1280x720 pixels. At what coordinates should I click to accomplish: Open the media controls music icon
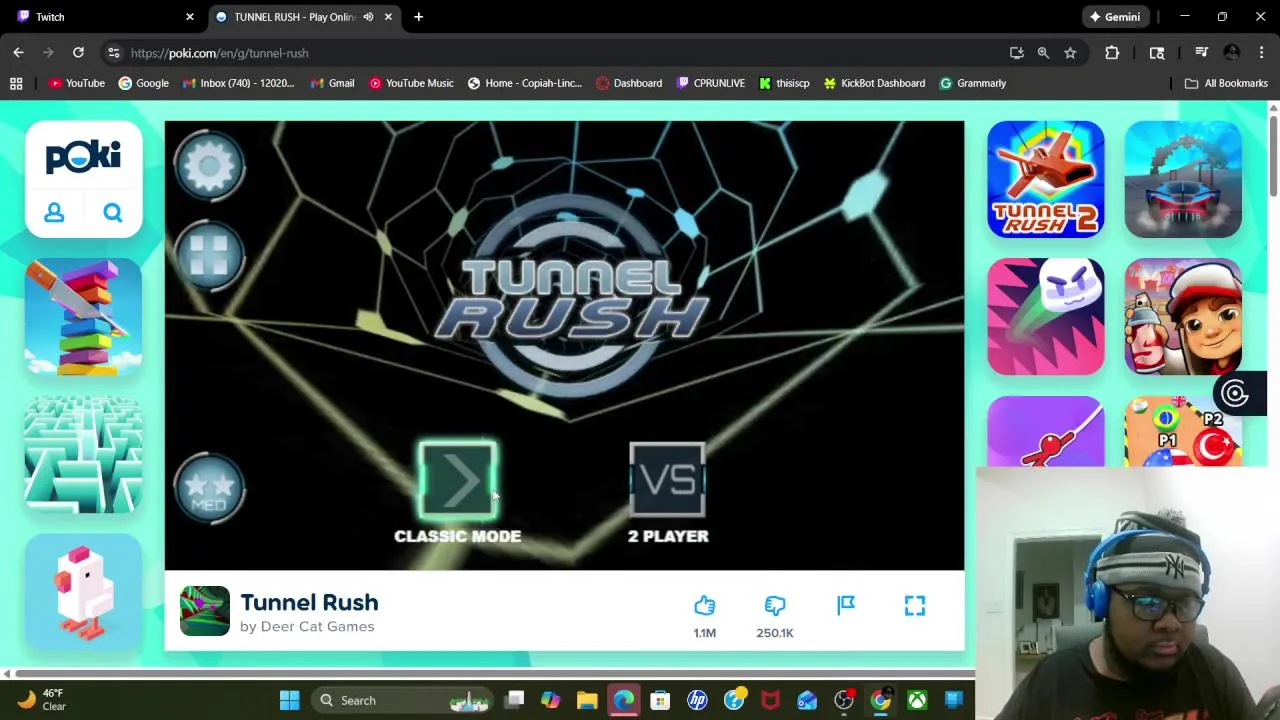[x=1201, y=53]
